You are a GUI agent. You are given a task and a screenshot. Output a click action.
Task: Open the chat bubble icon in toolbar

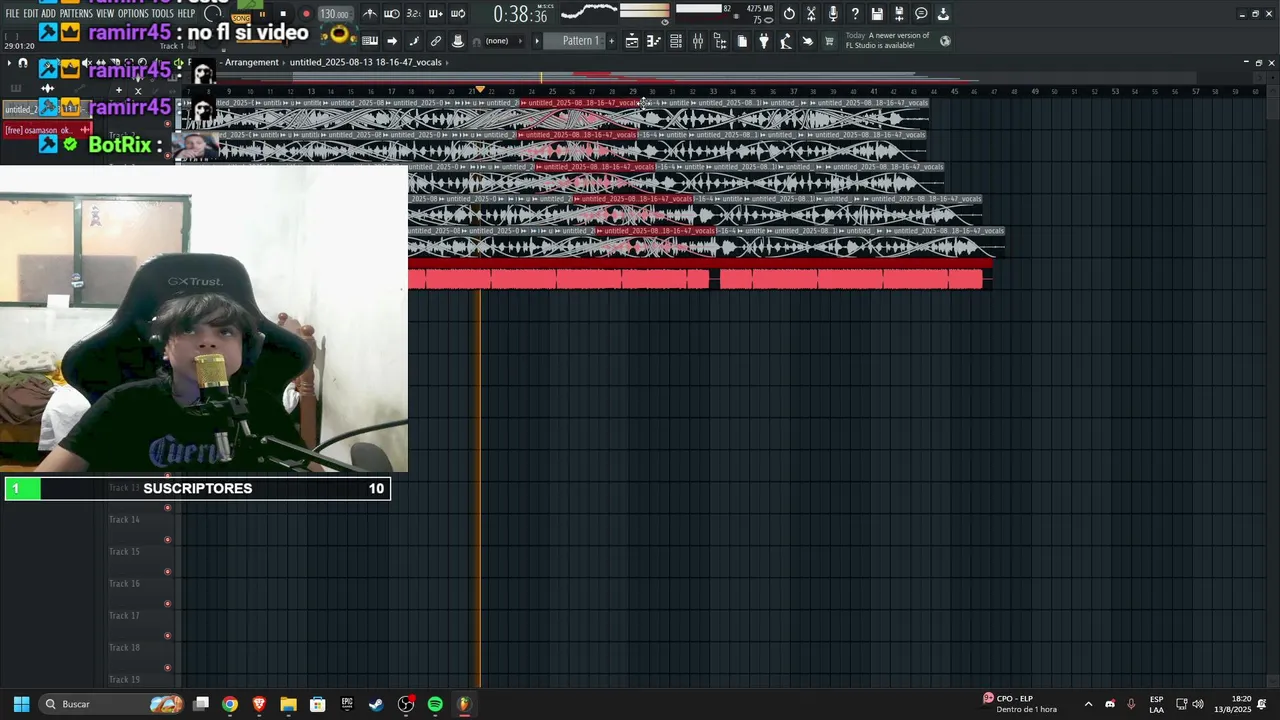[921, 14]
